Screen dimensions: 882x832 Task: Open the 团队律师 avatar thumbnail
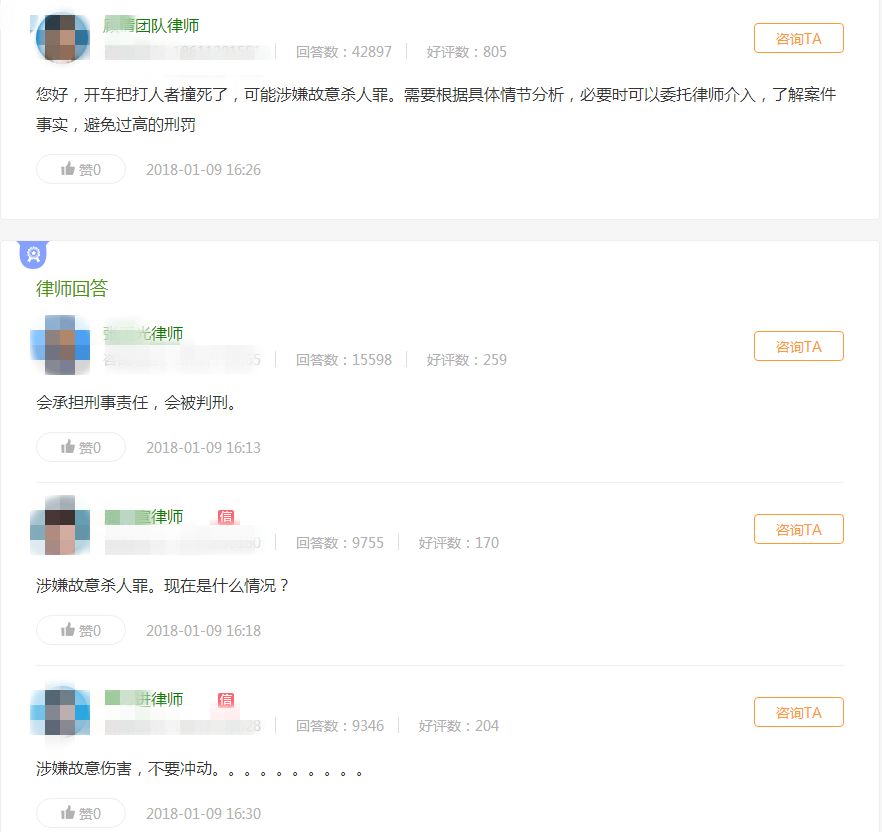(x=62, y=38)
